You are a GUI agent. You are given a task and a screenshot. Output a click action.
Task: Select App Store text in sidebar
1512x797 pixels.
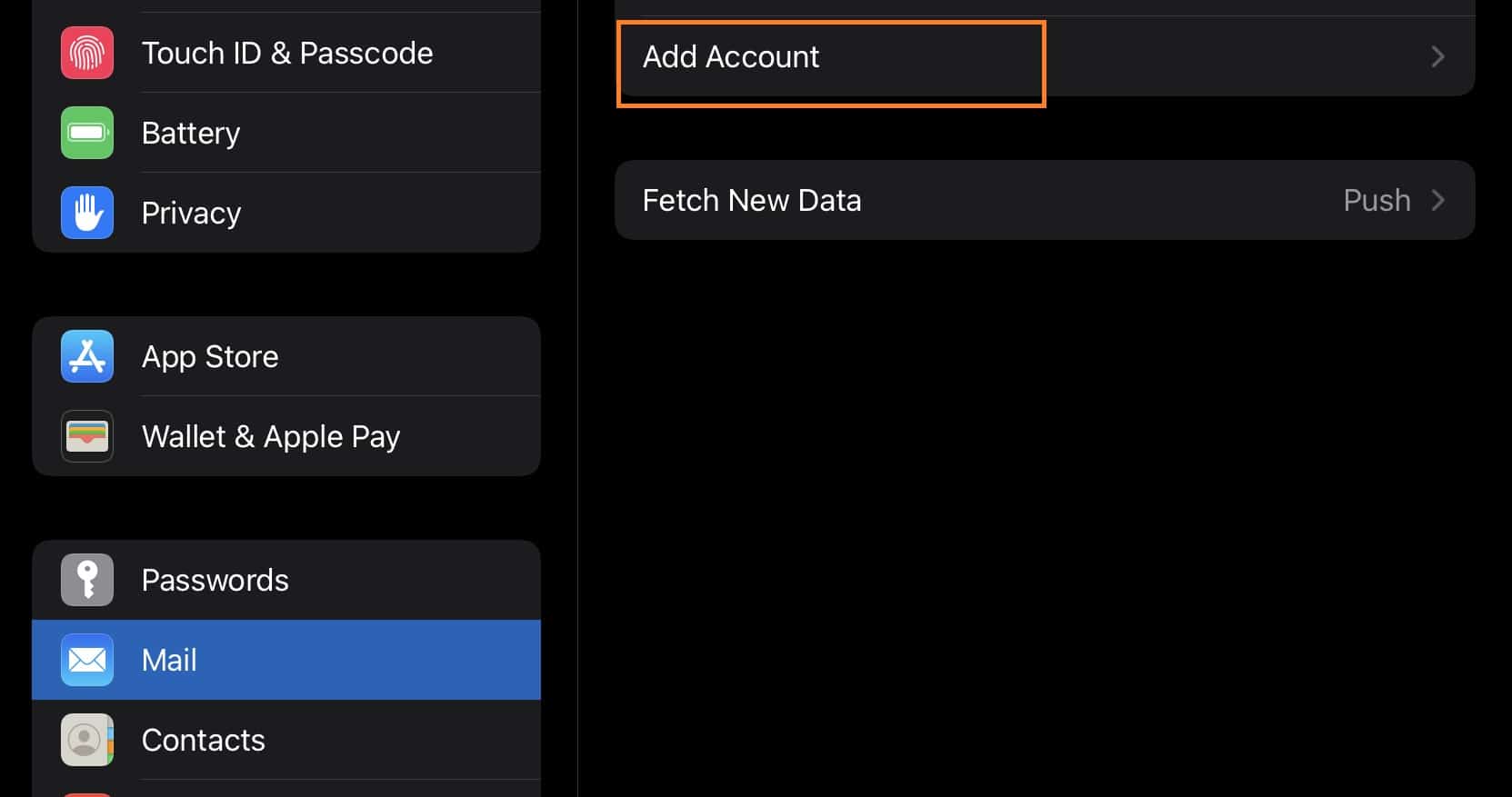coord(210,356)
